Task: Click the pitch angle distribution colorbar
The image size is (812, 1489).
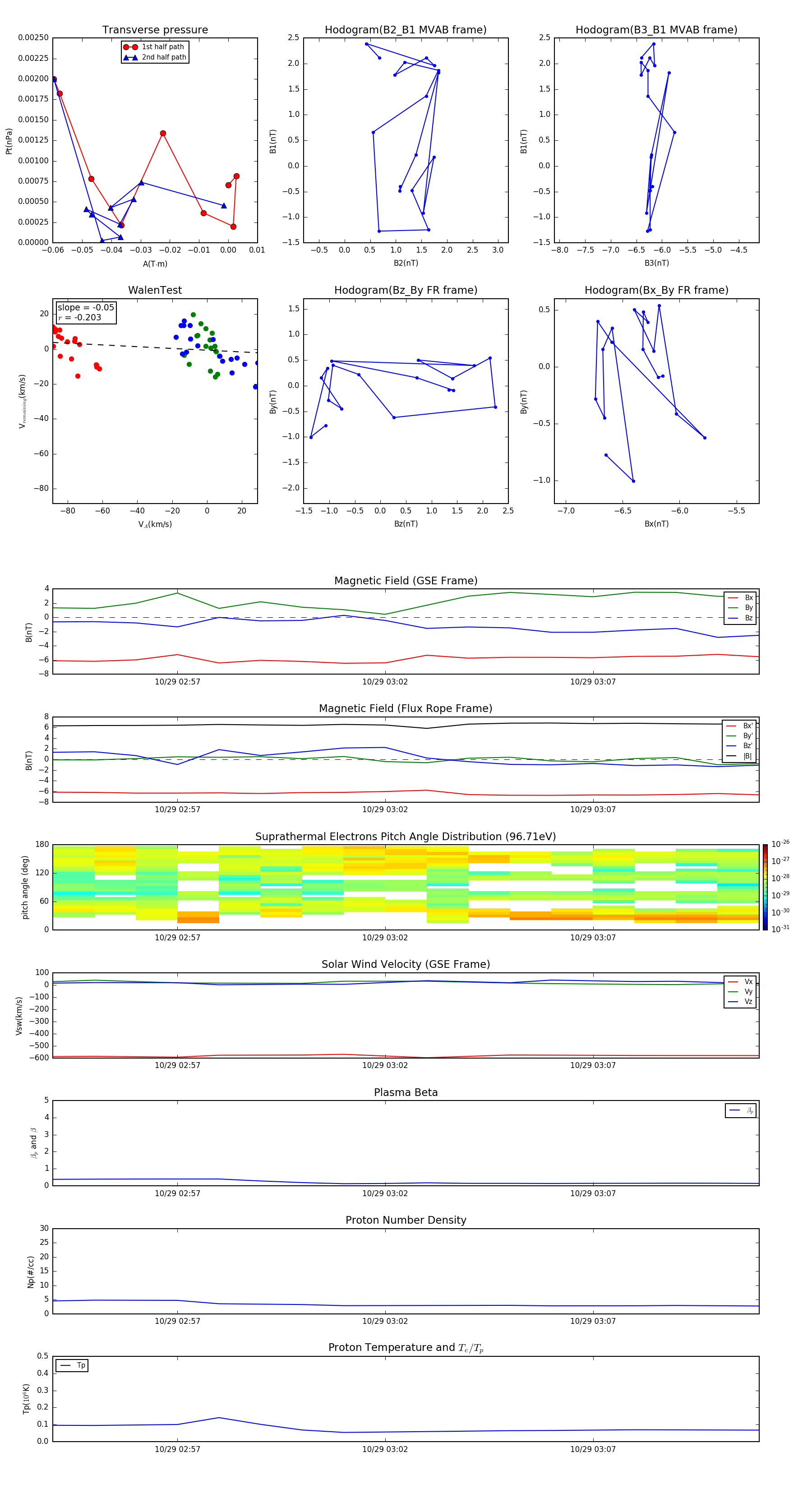Action: click(x=765, y=887)
